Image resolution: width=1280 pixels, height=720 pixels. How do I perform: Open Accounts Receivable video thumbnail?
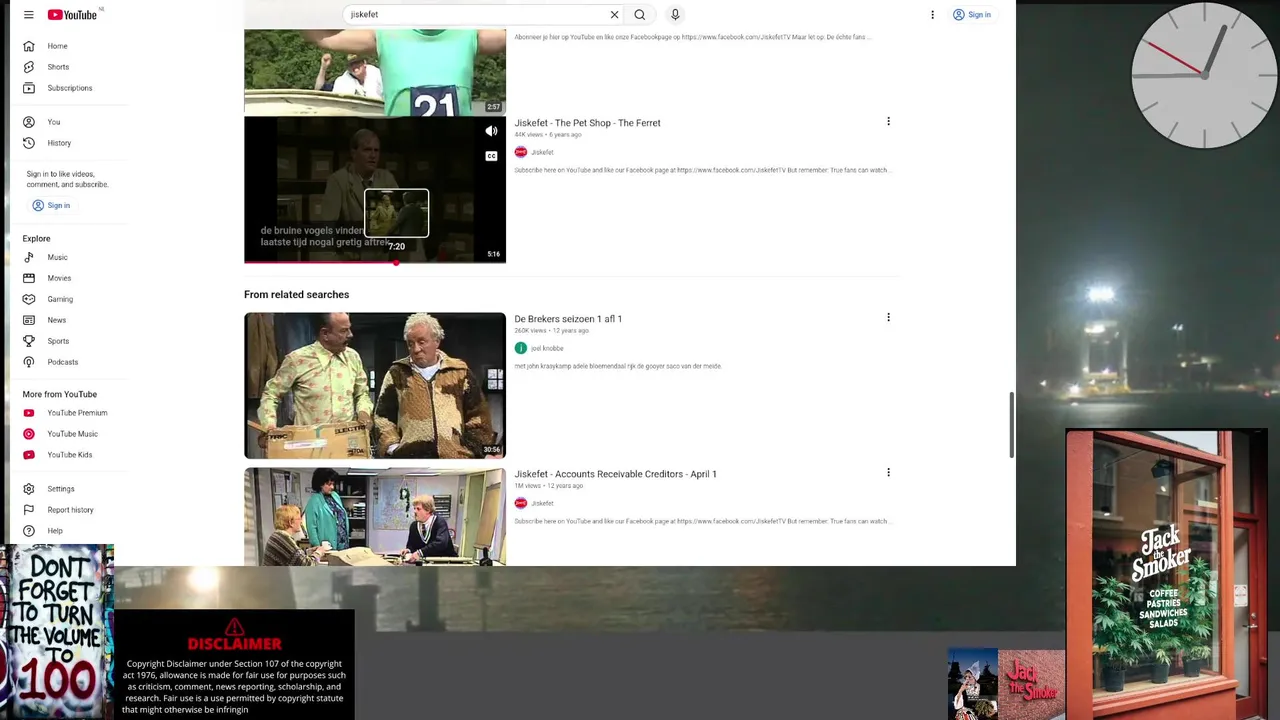click(x=375, y=517)
